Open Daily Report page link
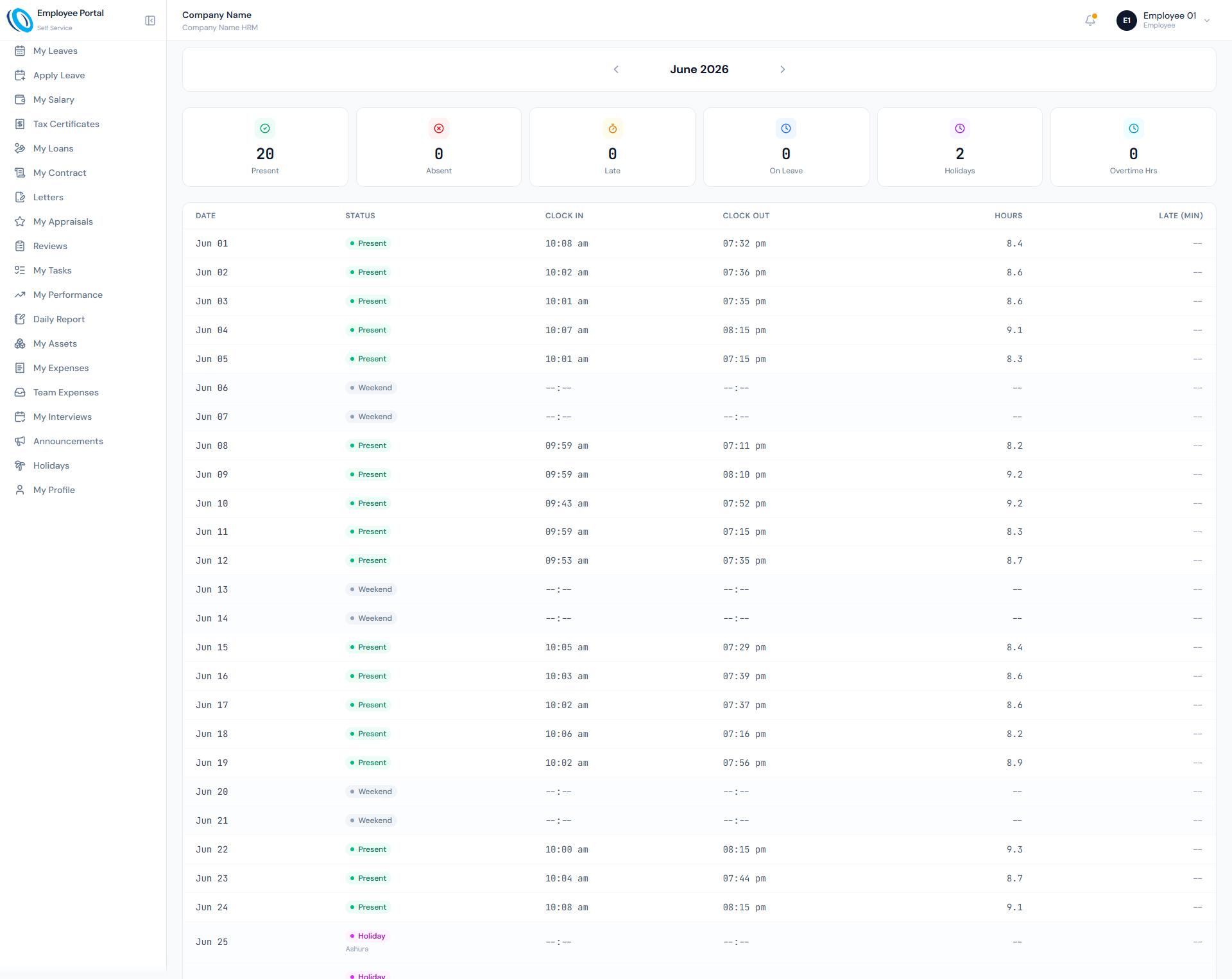 83,319
